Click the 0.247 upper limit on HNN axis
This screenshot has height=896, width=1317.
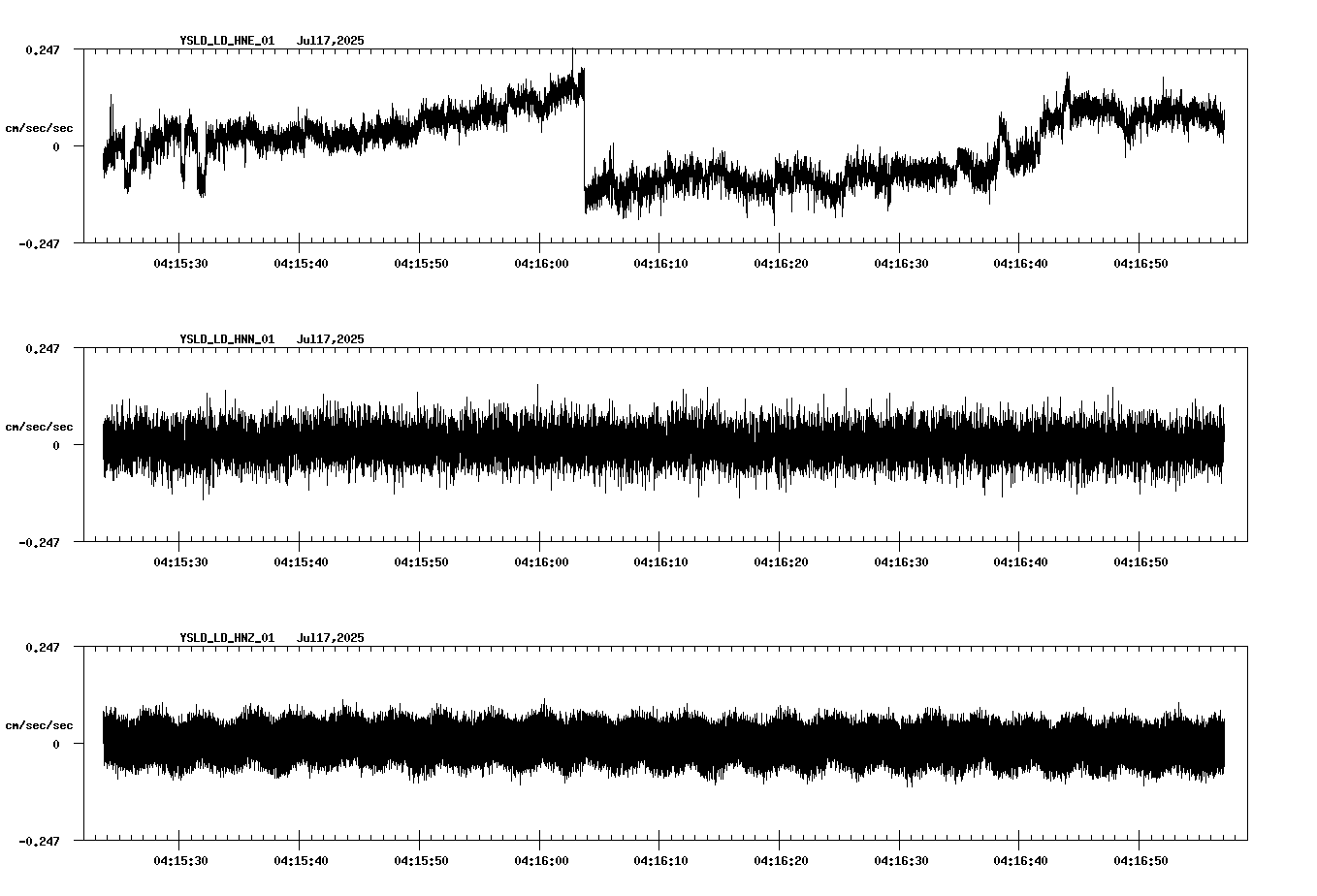pos(42,348)
